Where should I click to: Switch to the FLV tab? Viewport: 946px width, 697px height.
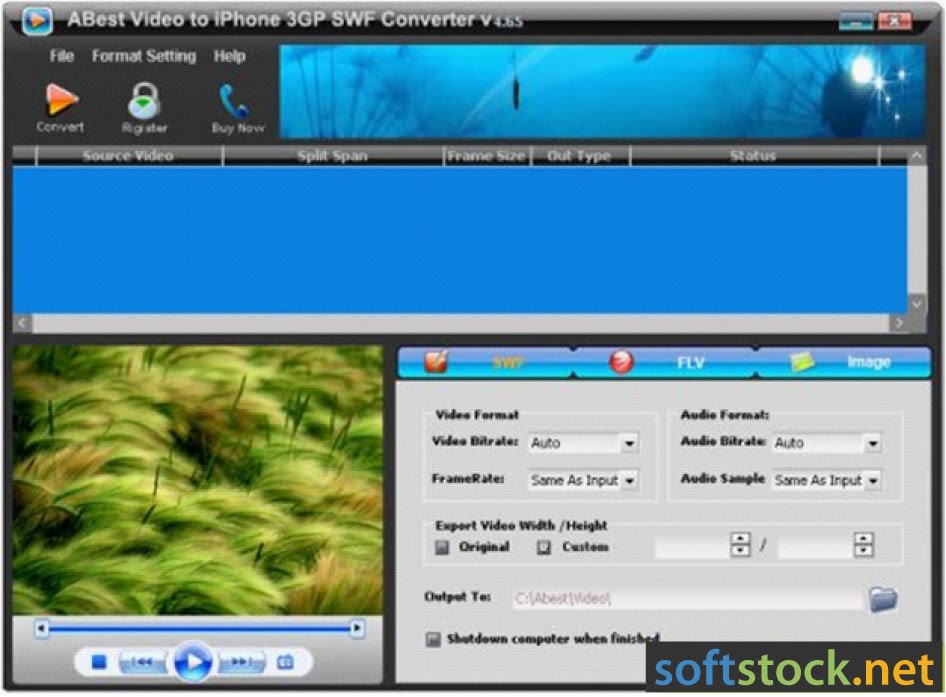point(688,363)
